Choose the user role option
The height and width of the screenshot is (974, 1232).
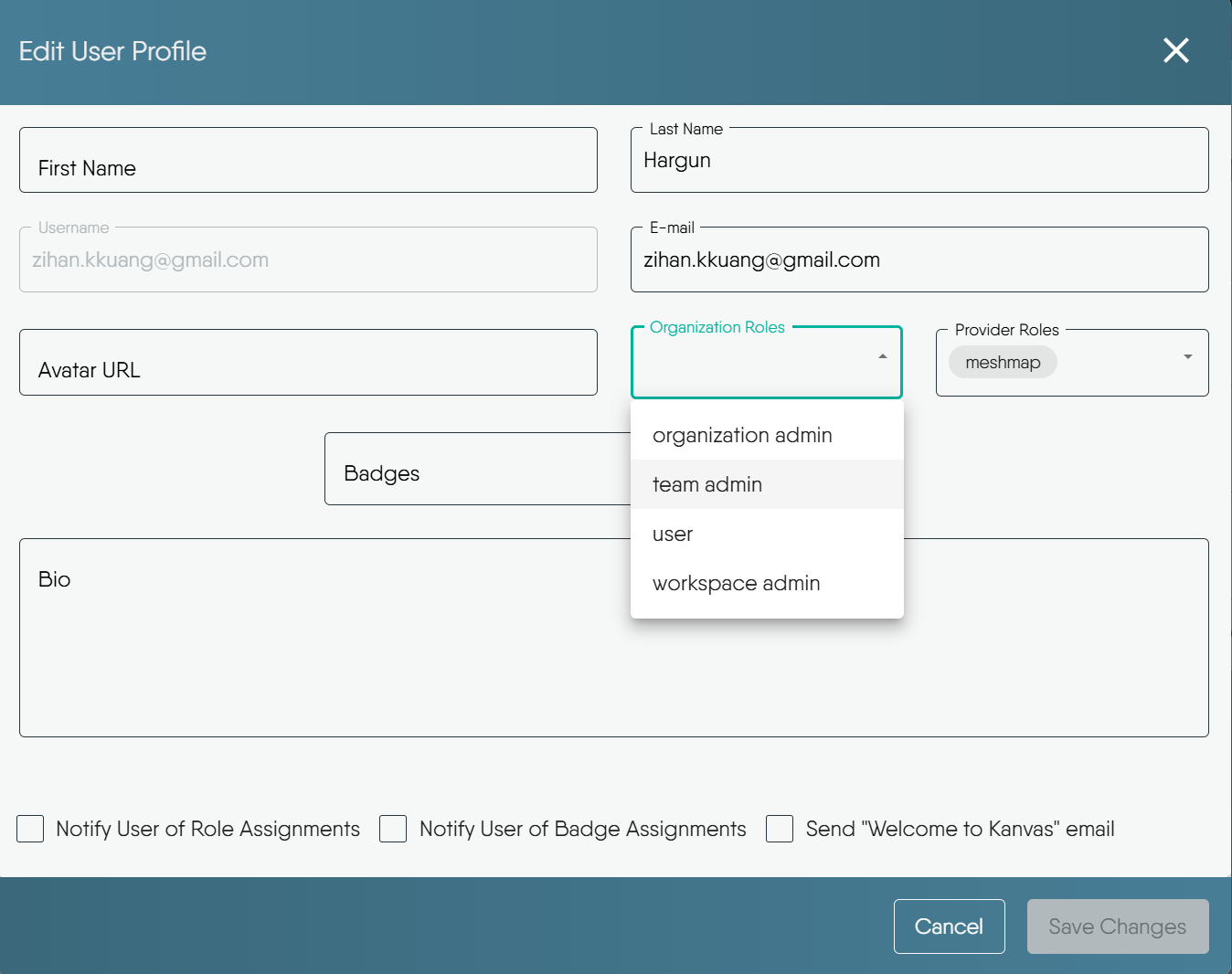pyautogui.click(x=672, y=534)
